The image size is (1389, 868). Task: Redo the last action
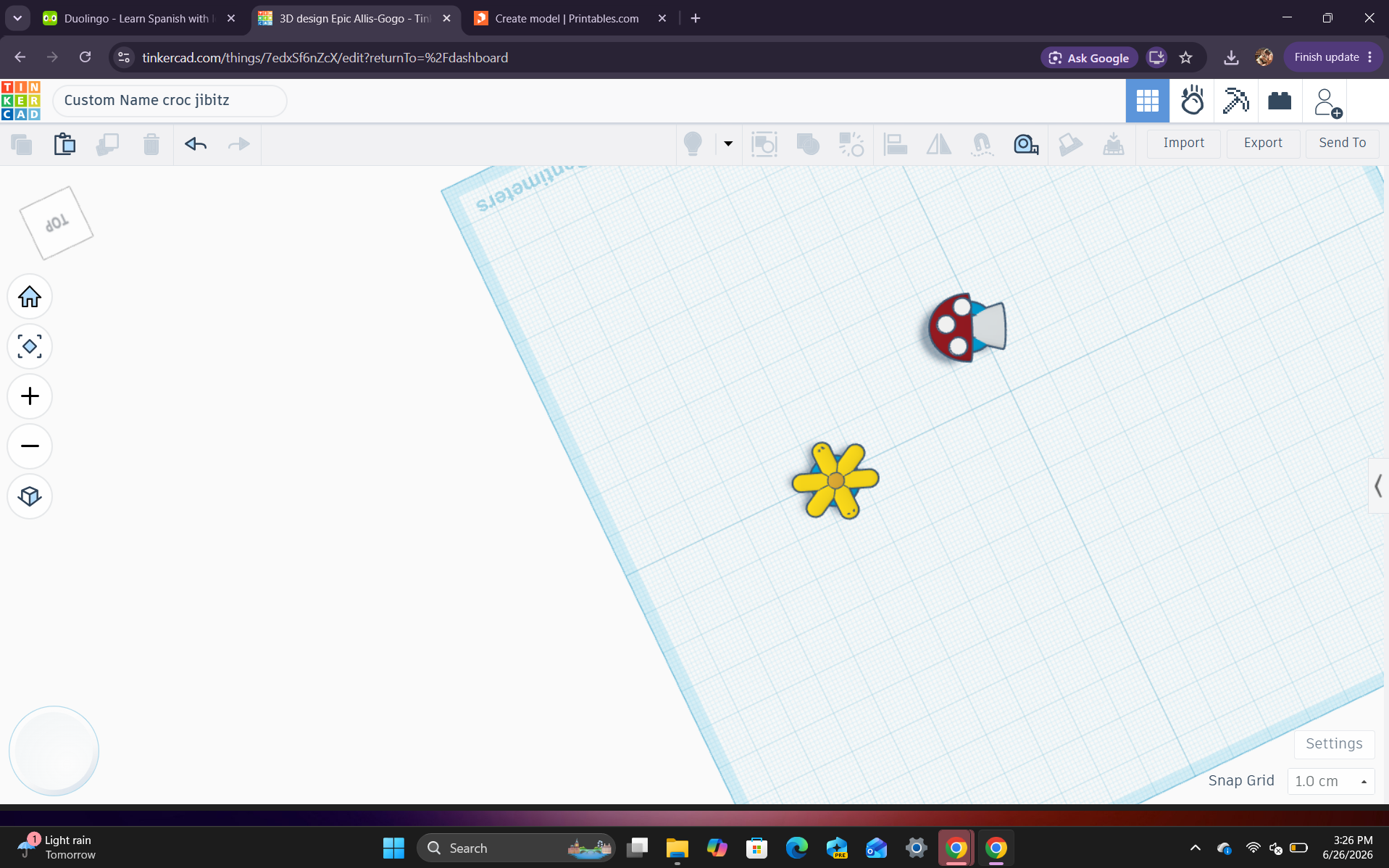tap(238, 144)
